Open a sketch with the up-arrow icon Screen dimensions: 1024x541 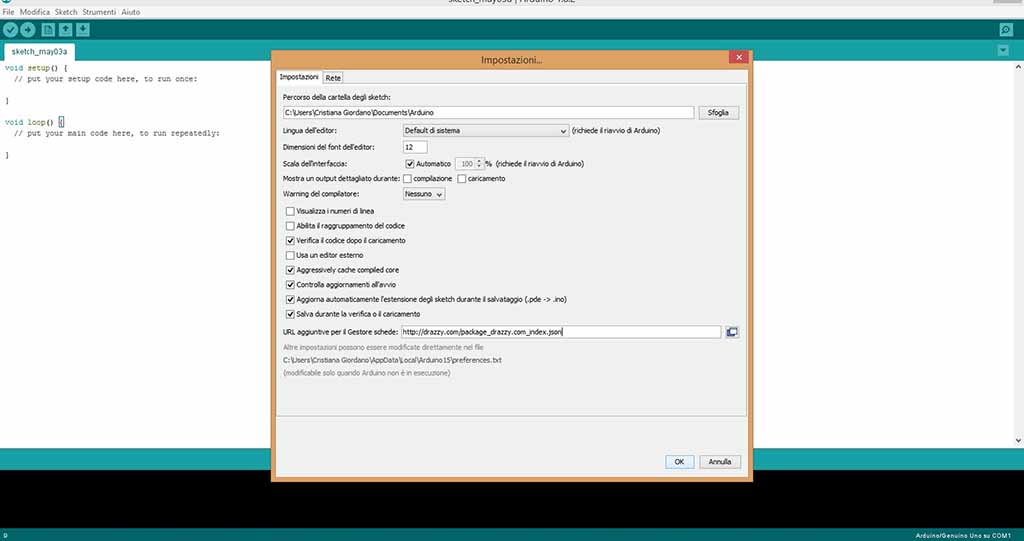click(x=65, y=29)
